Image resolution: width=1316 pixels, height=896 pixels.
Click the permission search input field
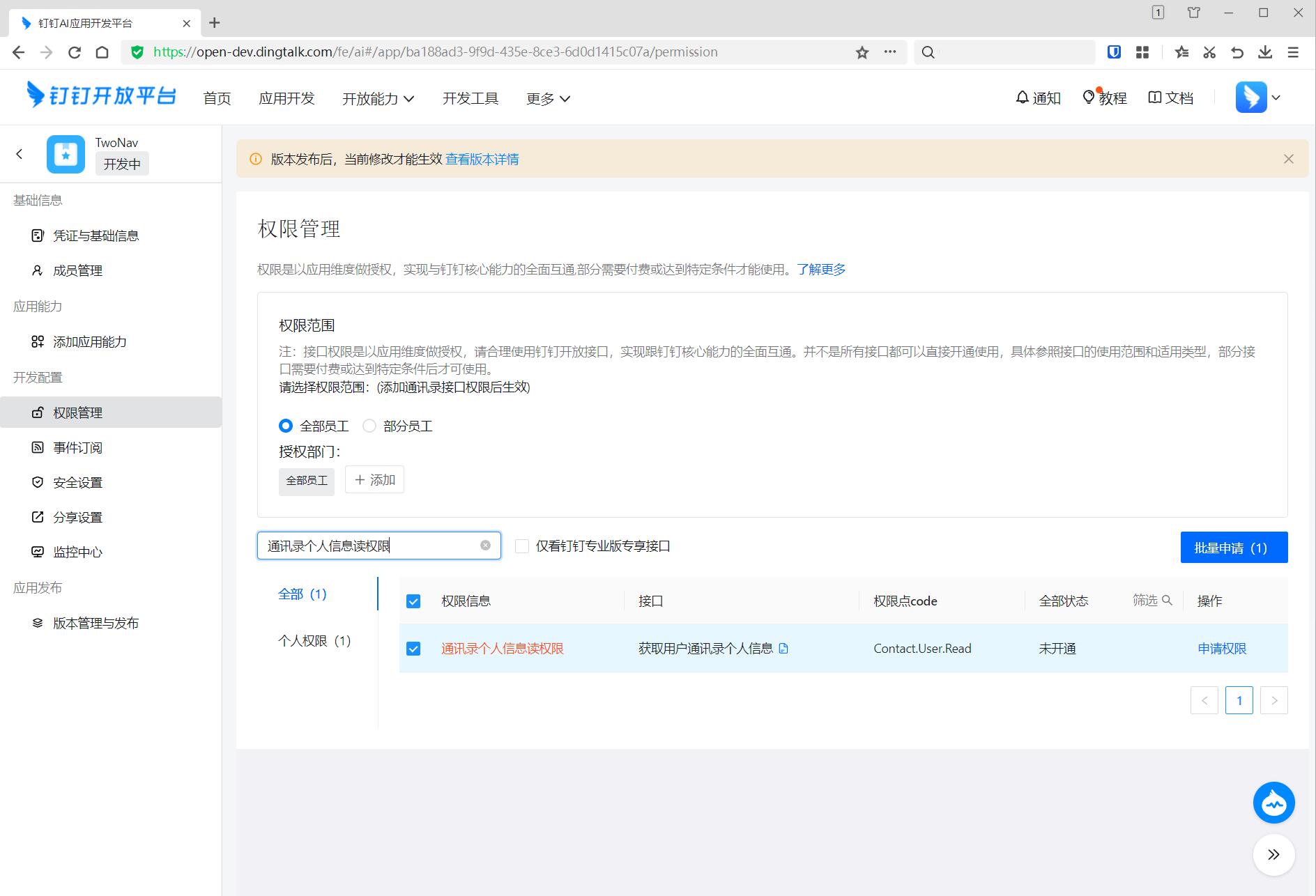(369, 546)
